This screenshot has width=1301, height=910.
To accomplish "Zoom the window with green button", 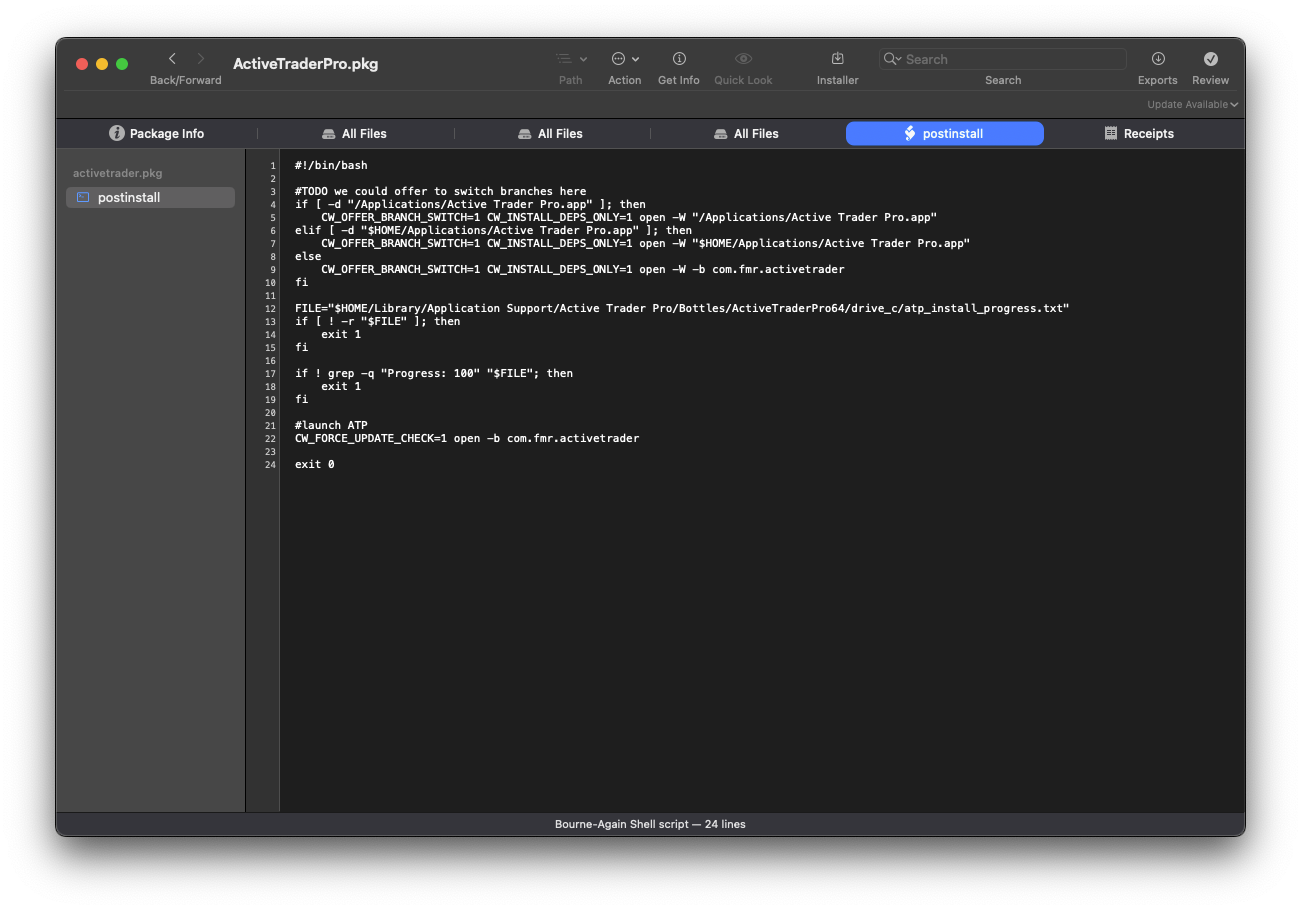I will [x=122, y=64].
